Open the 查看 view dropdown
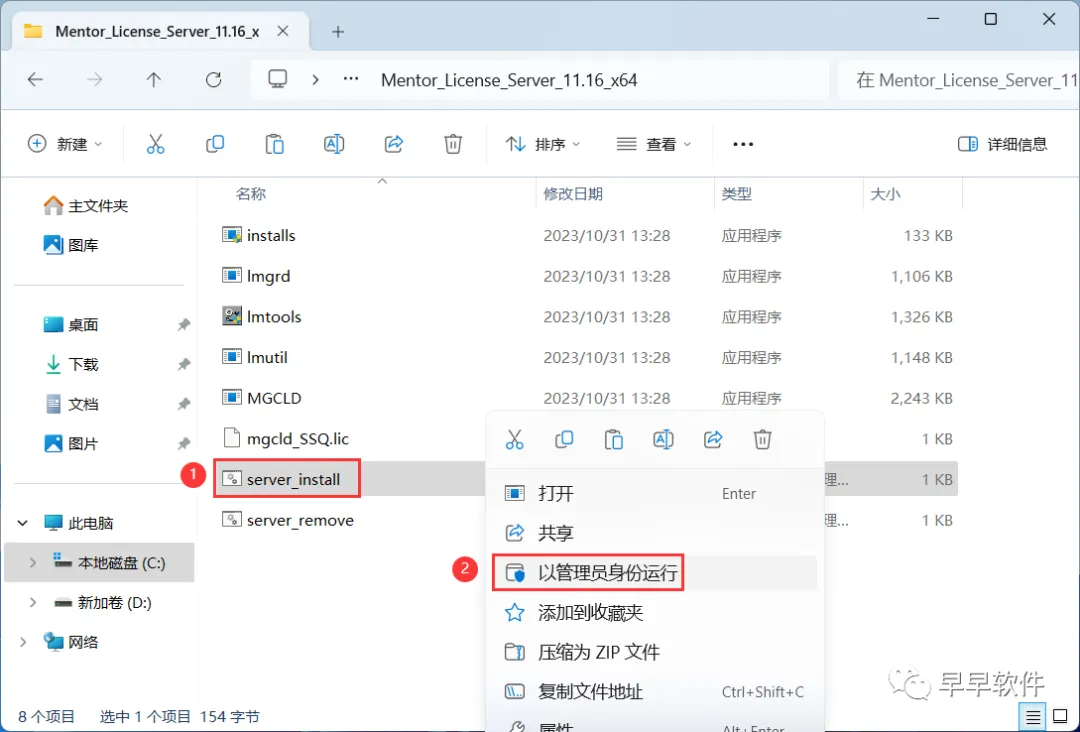 coord(654,144)
